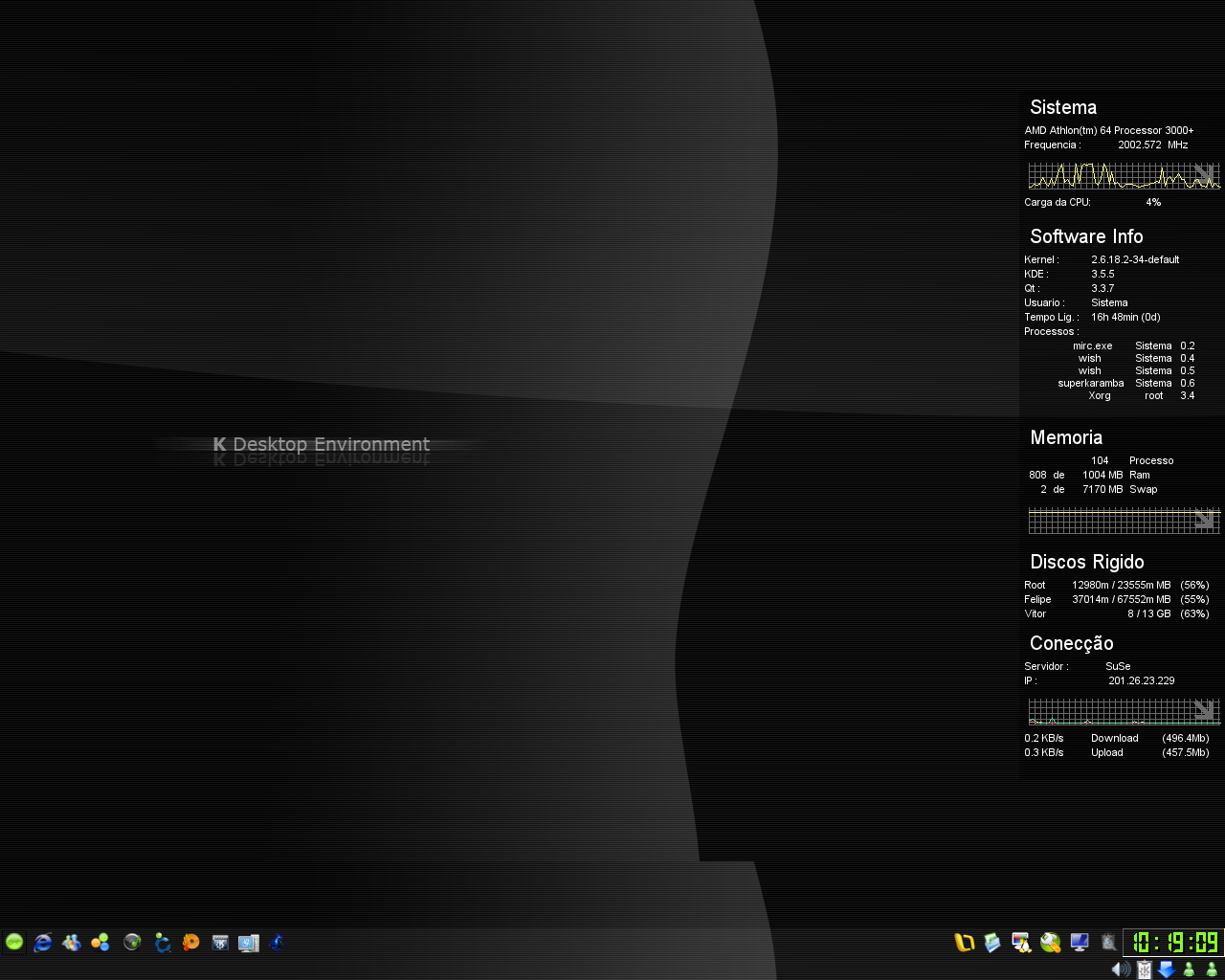Open the yellow Office icon in panel
The height and width of the screenshot is (980, 1225).
tap(964, 943)
